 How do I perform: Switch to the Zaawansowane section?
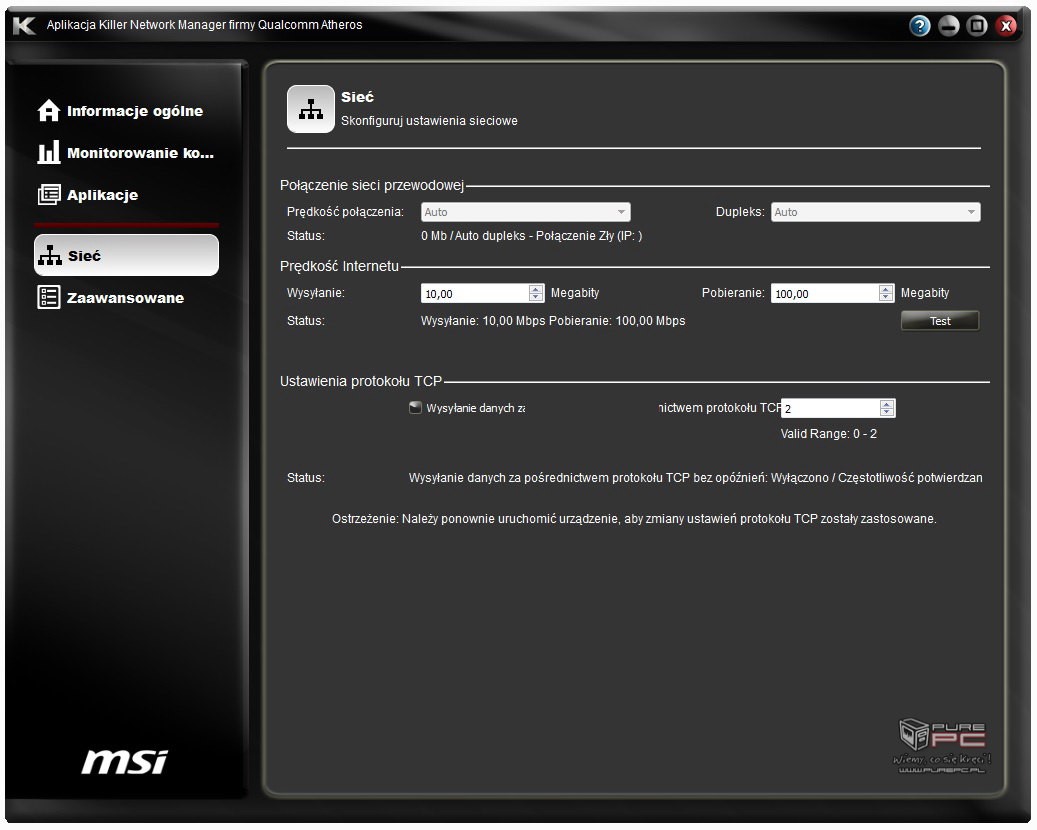pos(125,298)
